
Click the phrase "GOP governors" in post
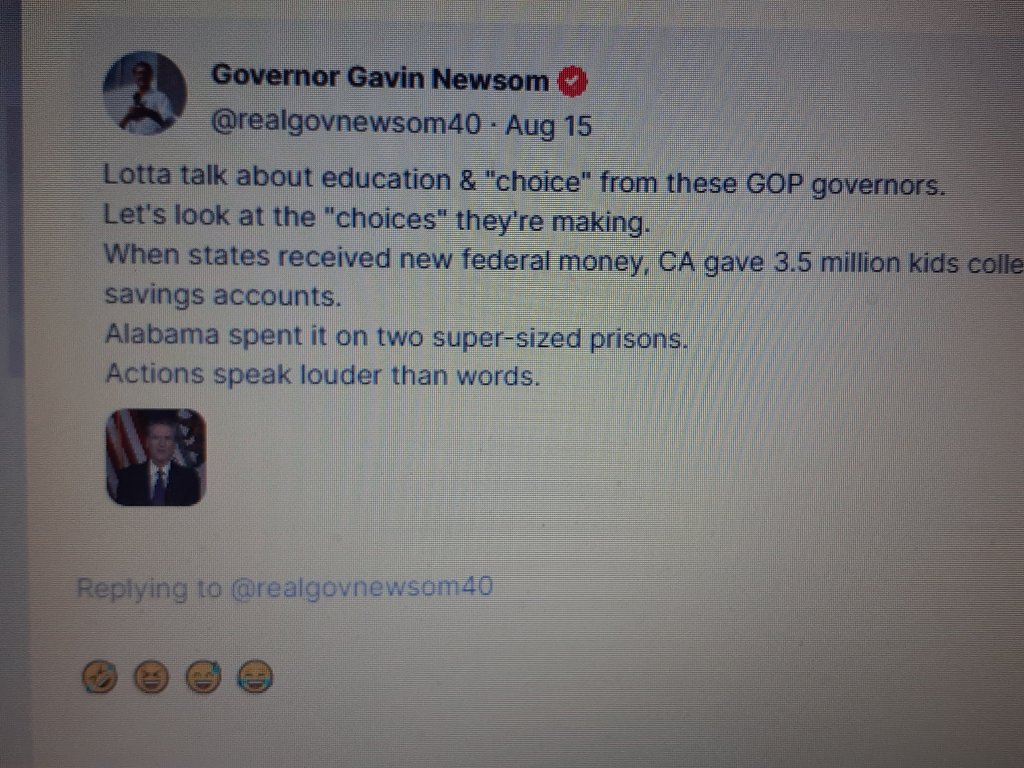846,185
